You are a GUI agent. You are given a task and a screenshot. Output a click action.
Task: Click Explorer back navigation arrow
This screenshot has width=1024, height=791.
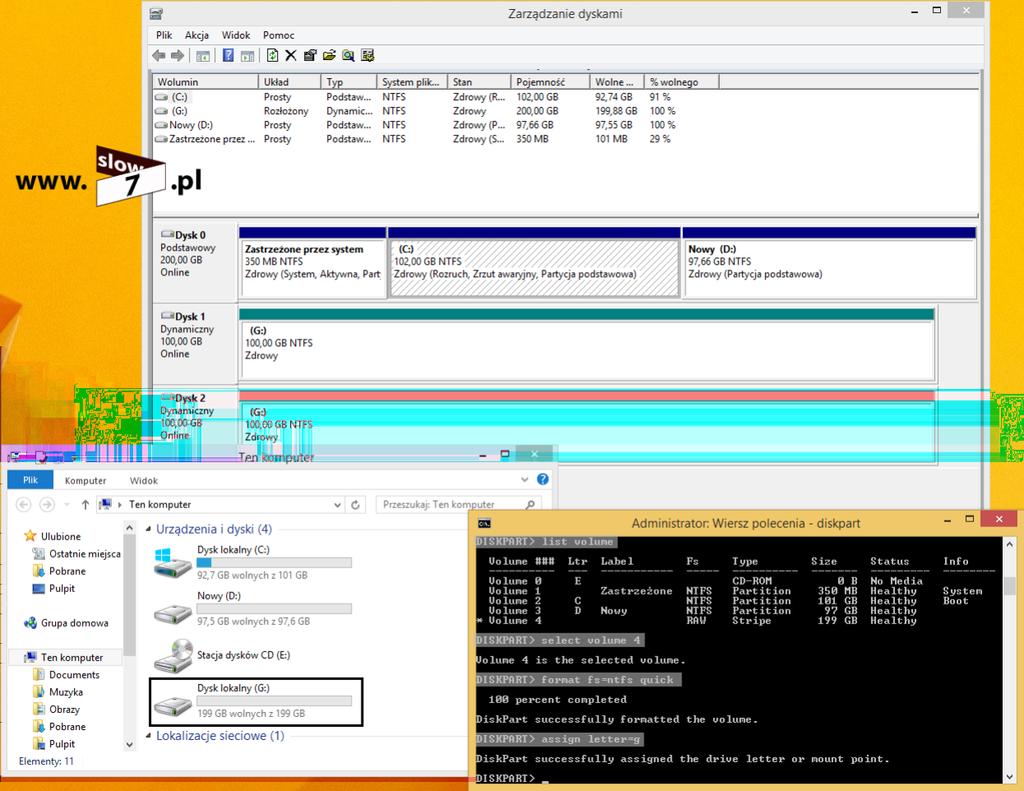[x=24, y=504]
